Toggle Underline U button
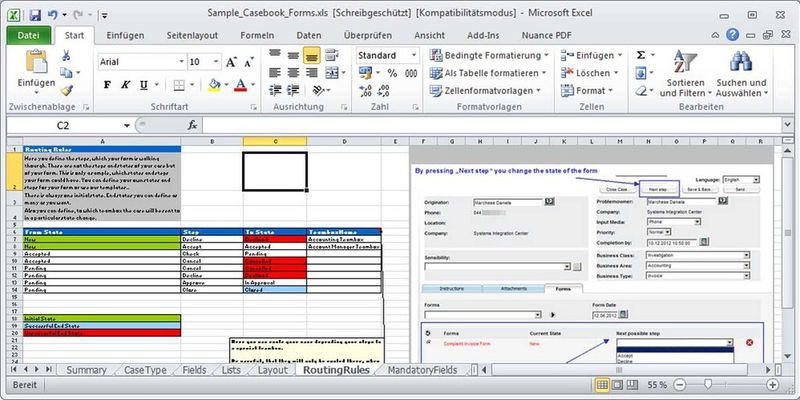The height and width of the screenshot is (400, 800). 144,85
